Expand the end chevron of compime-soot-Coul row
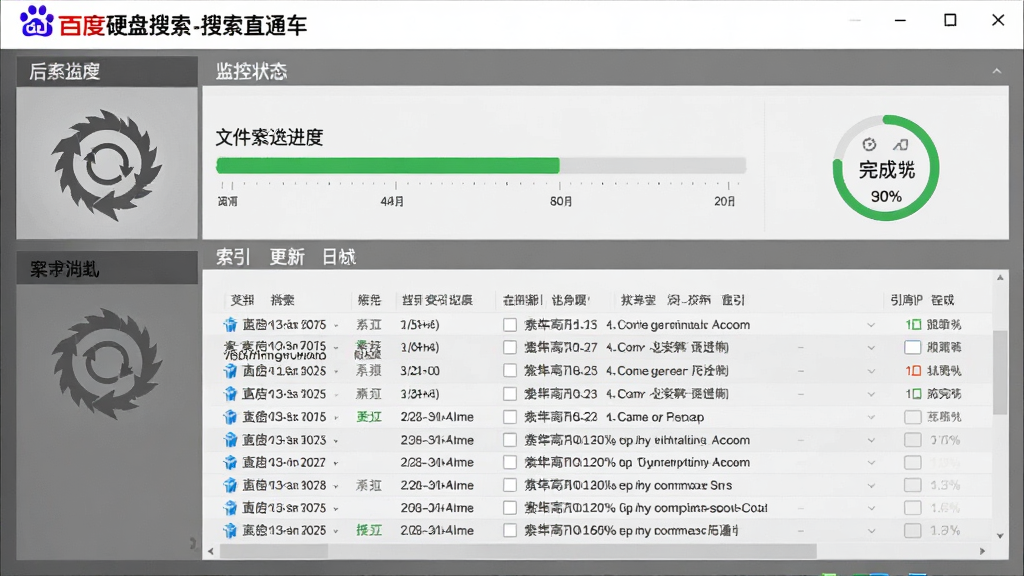 click(x=871, y=507)
